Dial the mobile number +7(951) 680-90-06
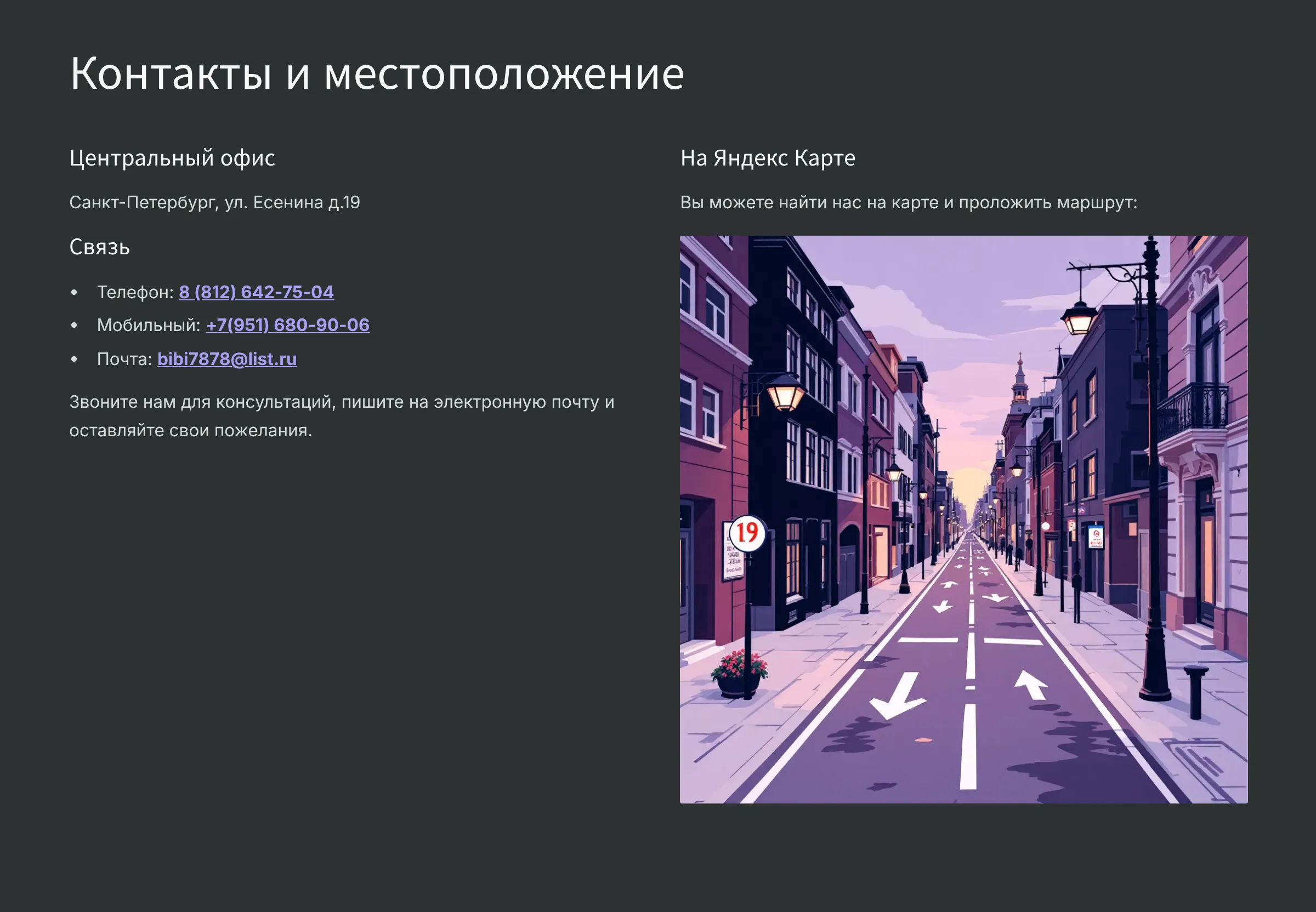This screenshot has width=1316, height=912. pos(287,325)
